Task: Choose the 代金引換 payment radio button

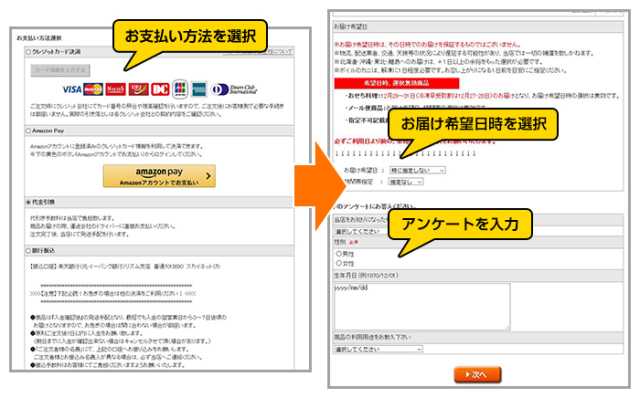Action: click(x=28, y=202)
